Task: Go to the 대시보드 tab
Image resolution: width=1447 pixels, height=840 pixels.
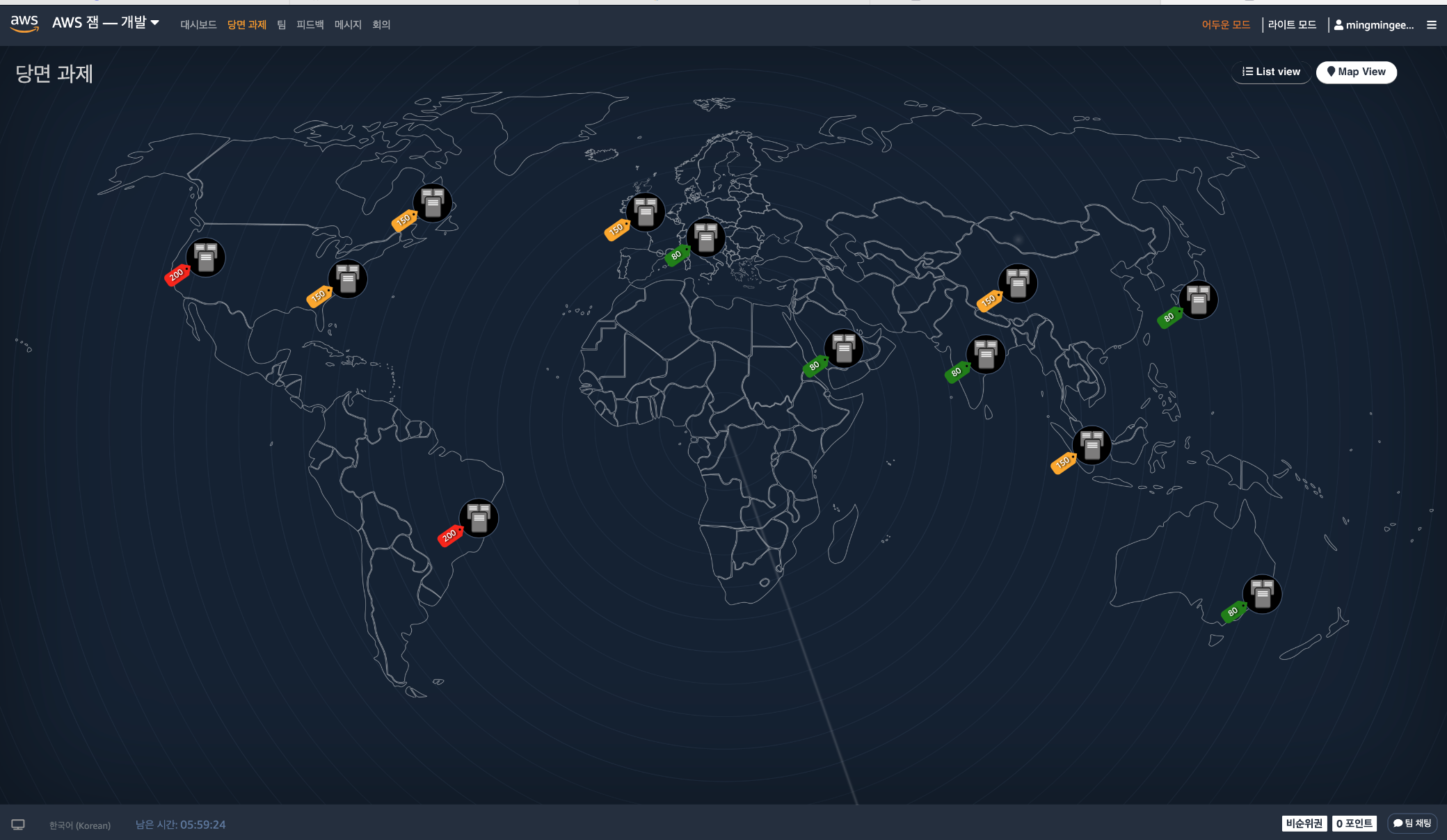Action: 198,25
